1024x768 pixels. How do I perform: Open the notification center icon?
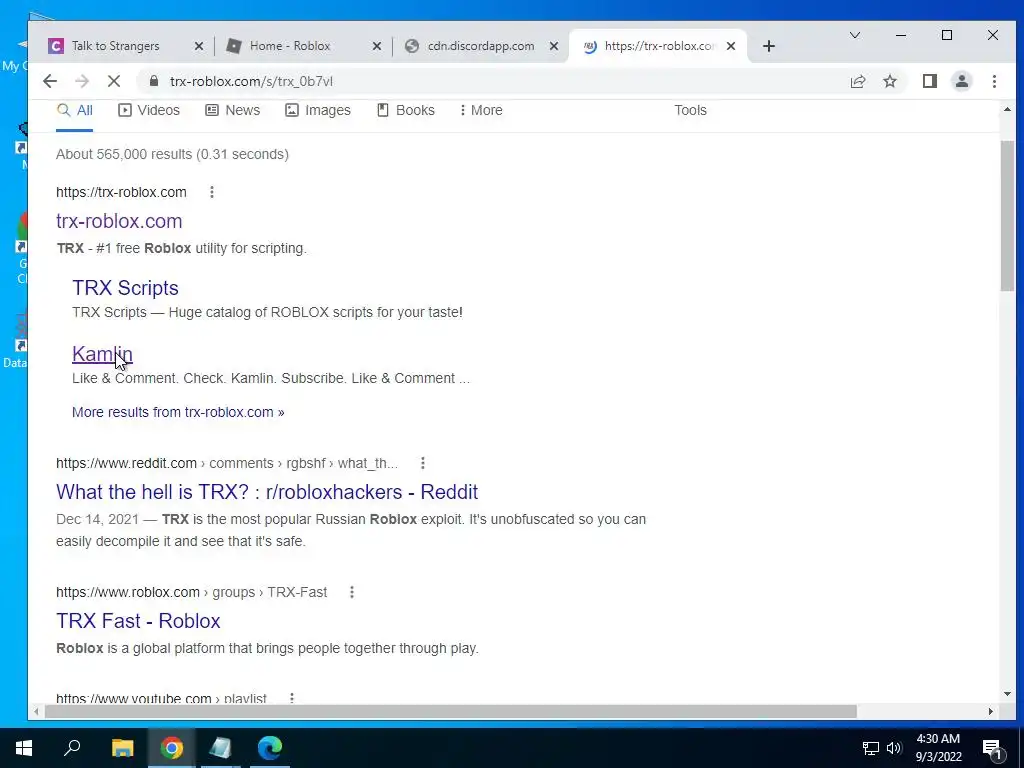tap(993, 749)
